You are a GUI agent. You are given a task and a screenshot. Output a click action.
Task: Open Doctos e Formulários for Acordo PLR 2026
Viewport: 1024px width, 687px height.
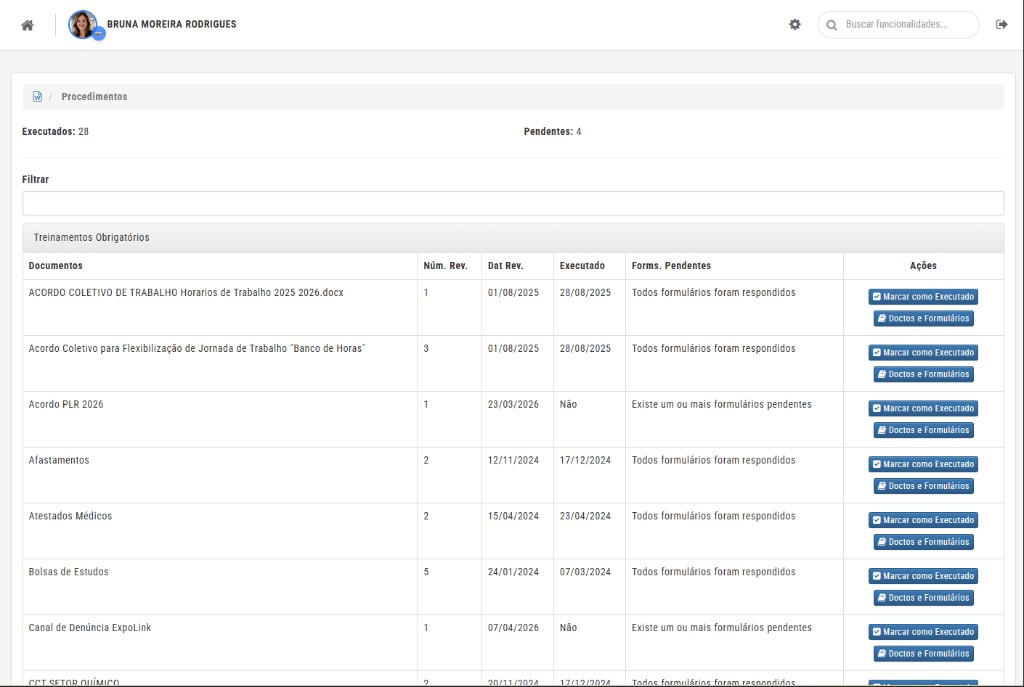[923, 430]
